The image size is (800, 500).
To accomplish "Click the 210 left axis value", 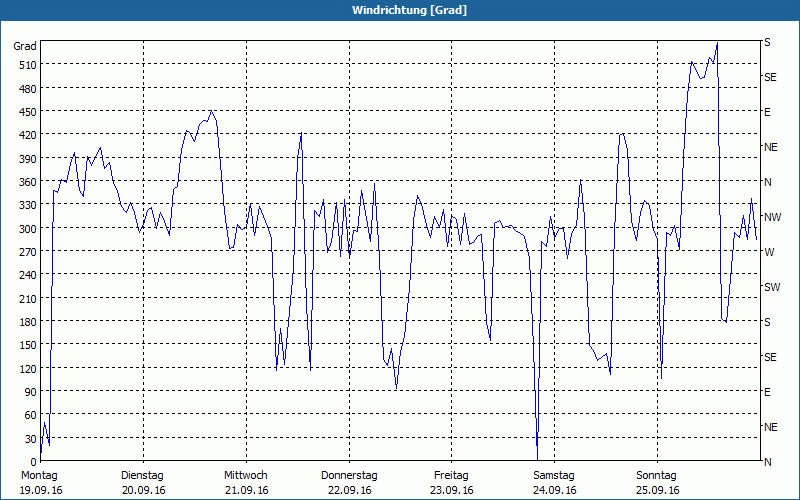I will [28, 298].
